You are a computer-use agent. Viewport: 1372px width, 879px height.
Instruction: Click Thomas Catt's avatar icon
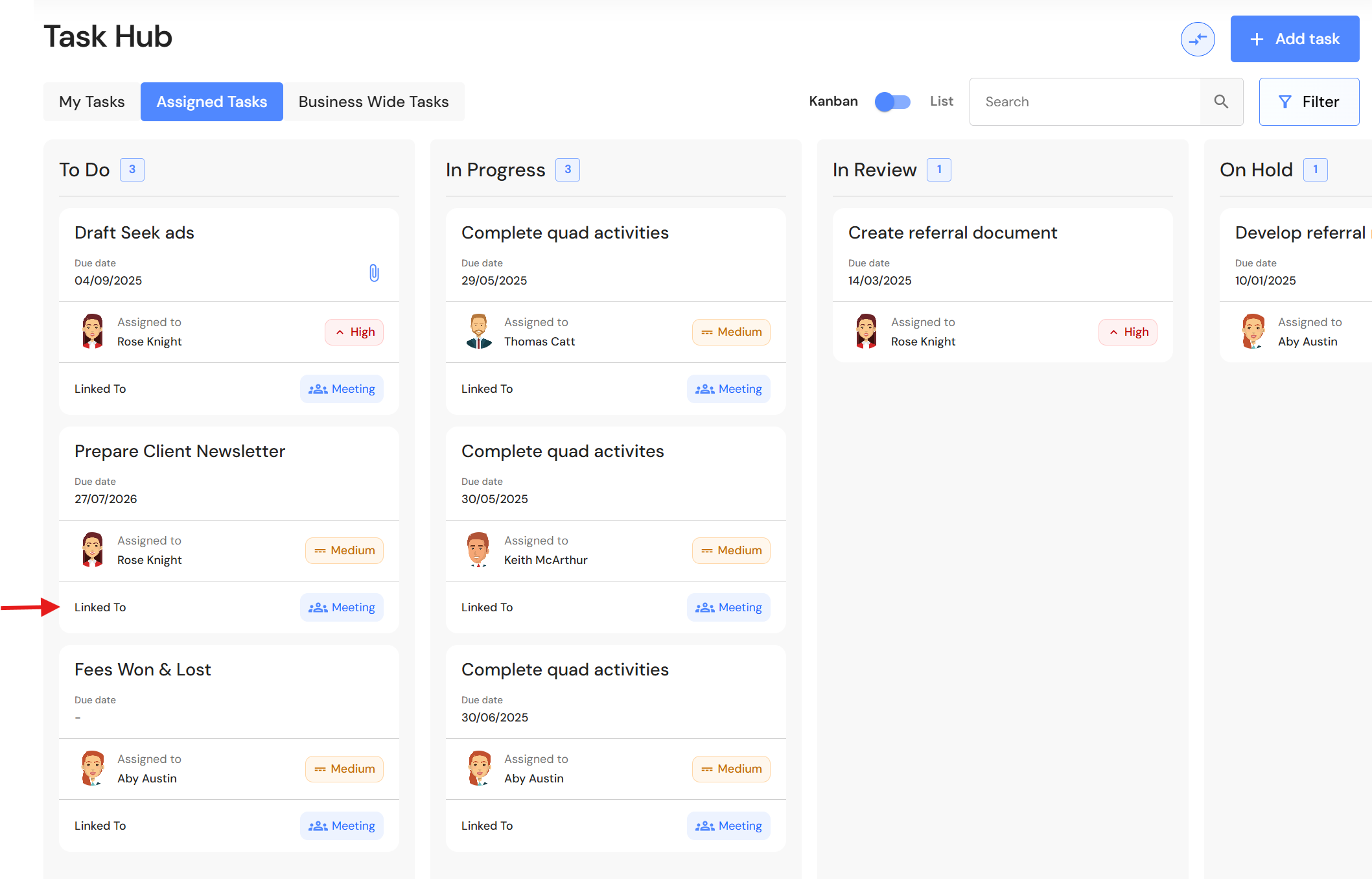tap(480, 331)
